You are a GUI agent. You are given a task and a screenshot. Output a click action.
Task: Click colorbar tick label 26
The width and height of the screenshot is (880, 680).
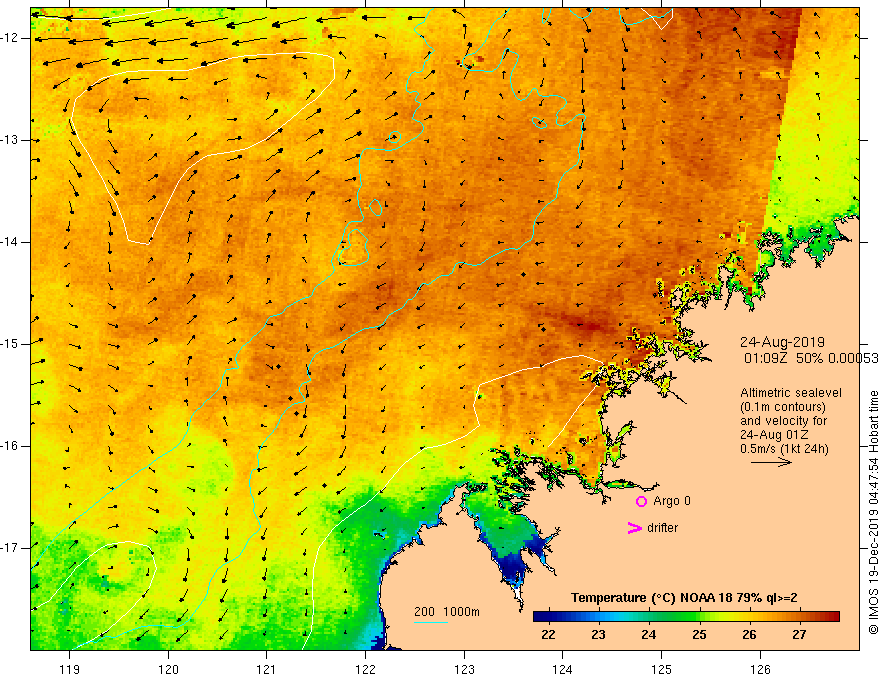749,635
